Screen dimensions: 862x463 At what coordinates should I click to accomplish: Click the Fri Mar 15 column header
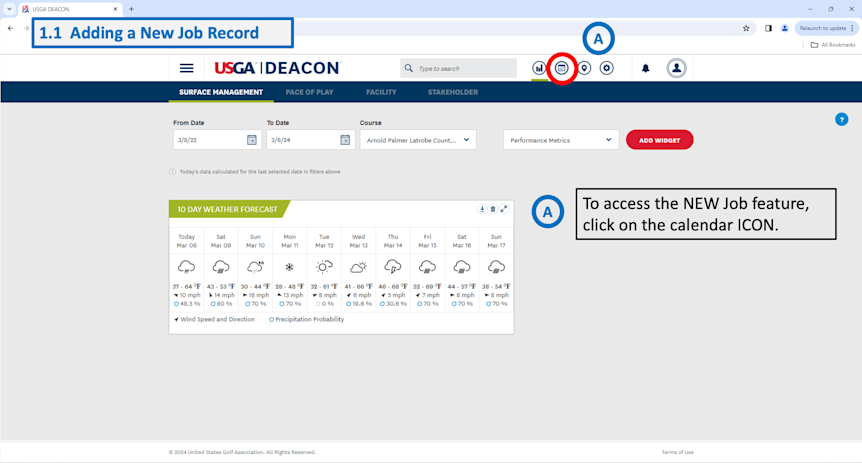coord(427,241)
